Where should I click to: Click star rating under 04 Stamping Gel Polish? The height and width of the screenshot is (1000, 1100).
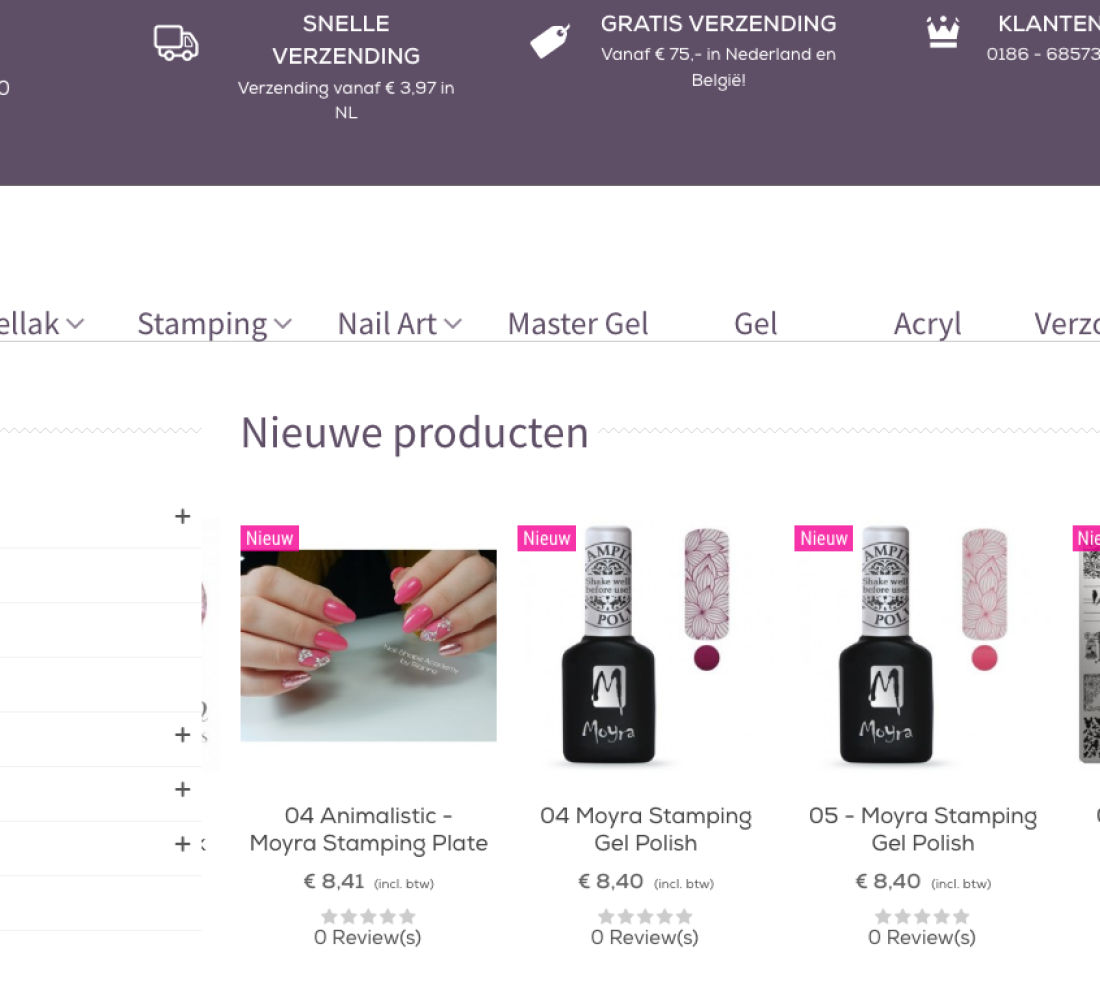(x=645, y=916)
